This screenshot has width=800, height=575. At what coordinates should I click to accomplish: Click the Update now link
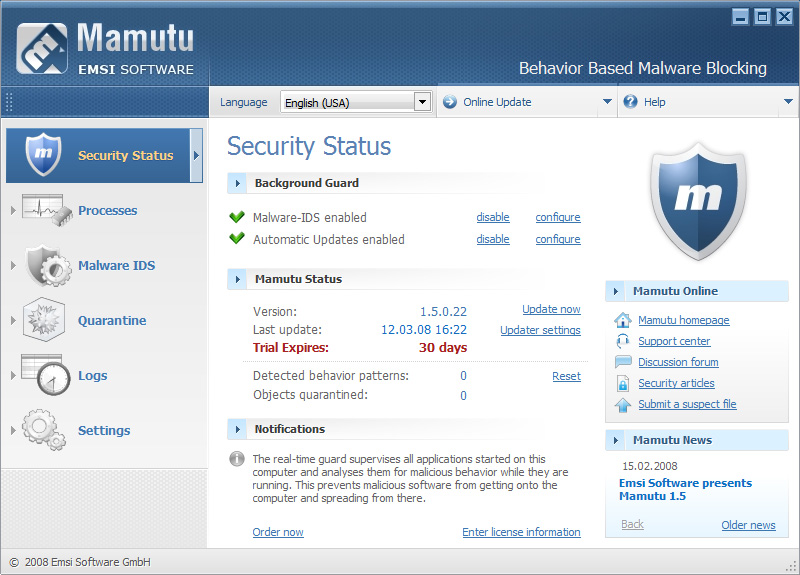pyautogui.click(x=551, y=309)
